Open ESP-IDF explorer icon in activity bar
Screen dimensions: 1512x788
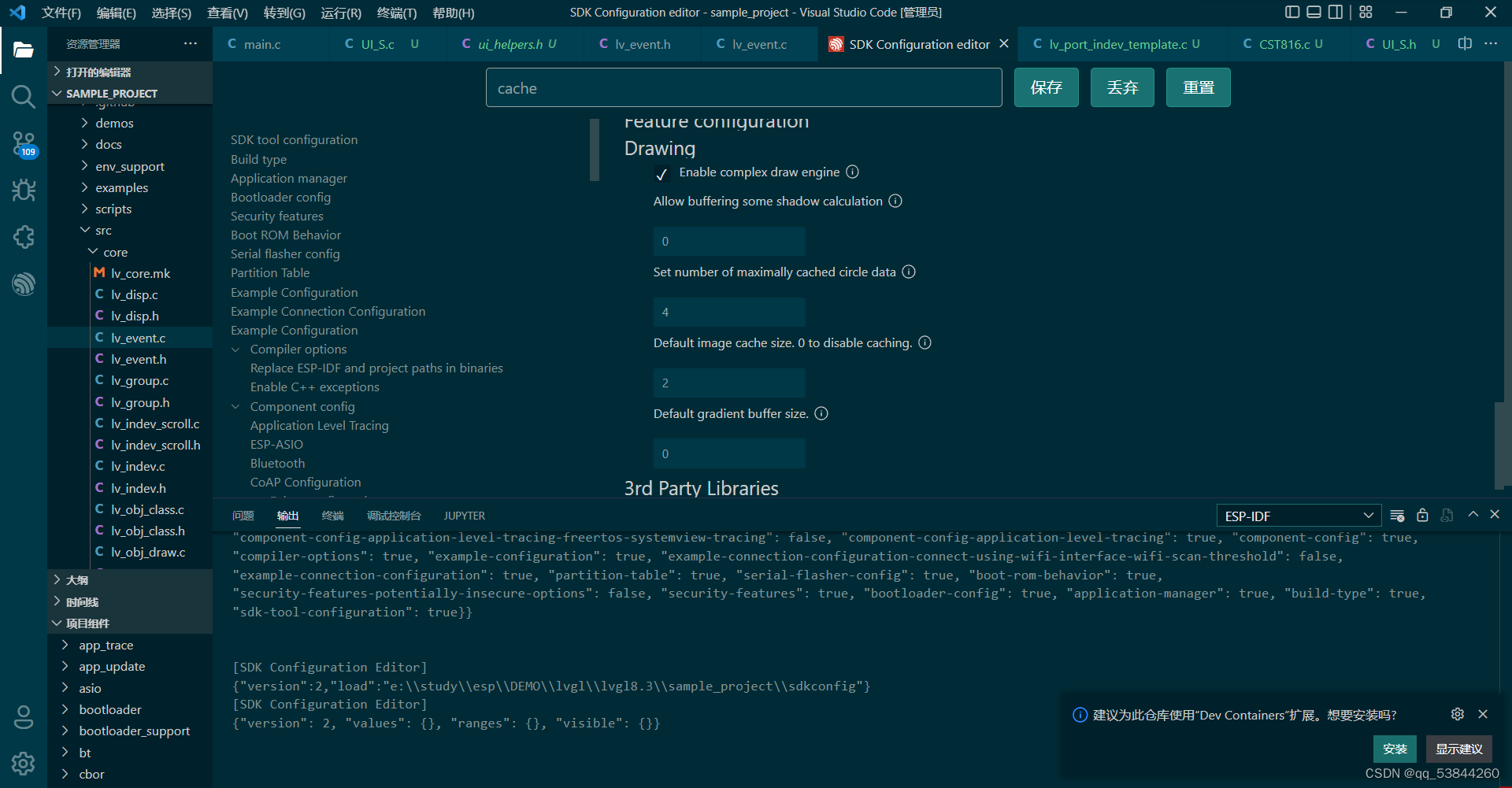[24, 283]
